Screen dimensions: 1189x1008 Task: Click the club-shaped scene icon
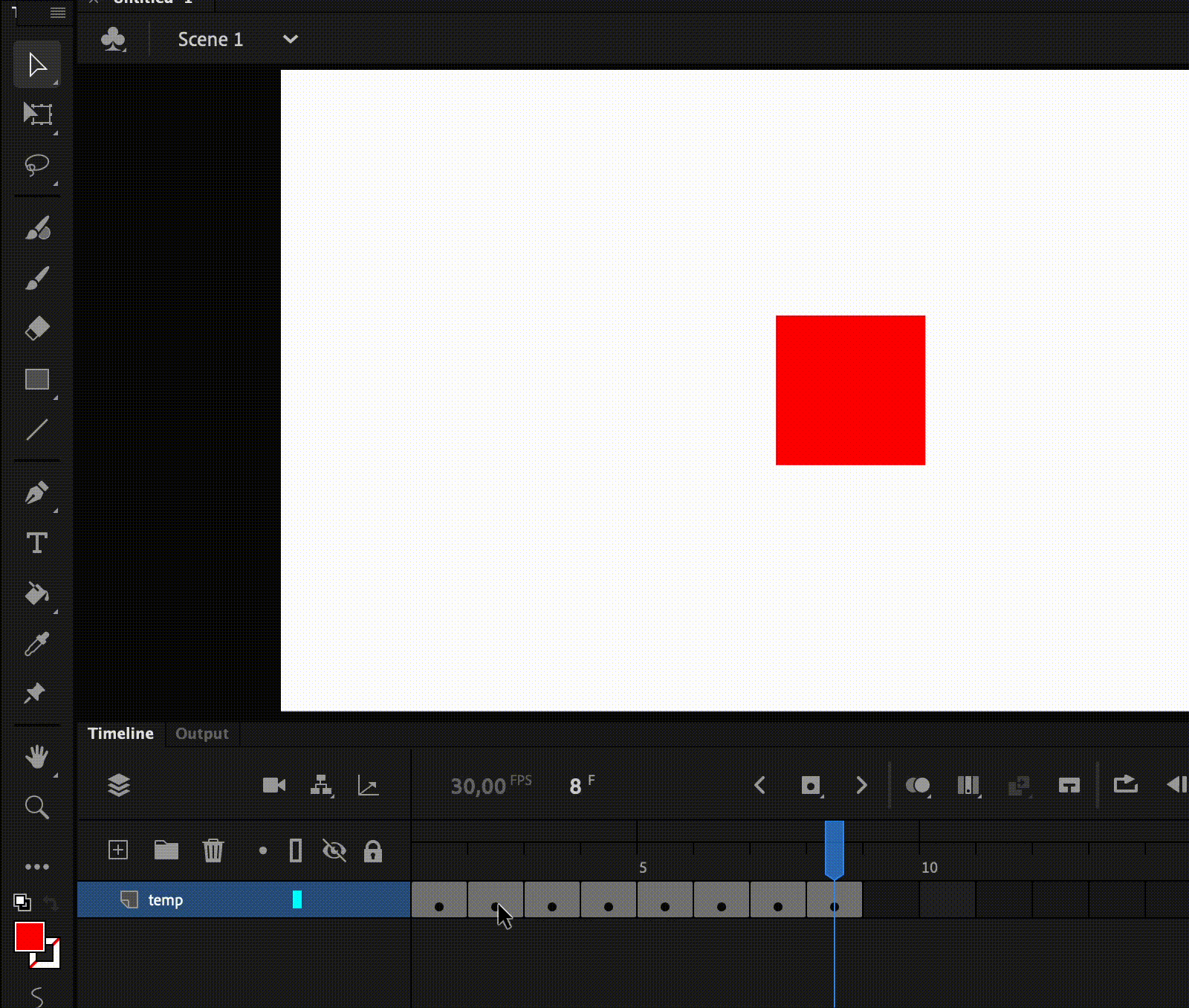coord(113,39)
